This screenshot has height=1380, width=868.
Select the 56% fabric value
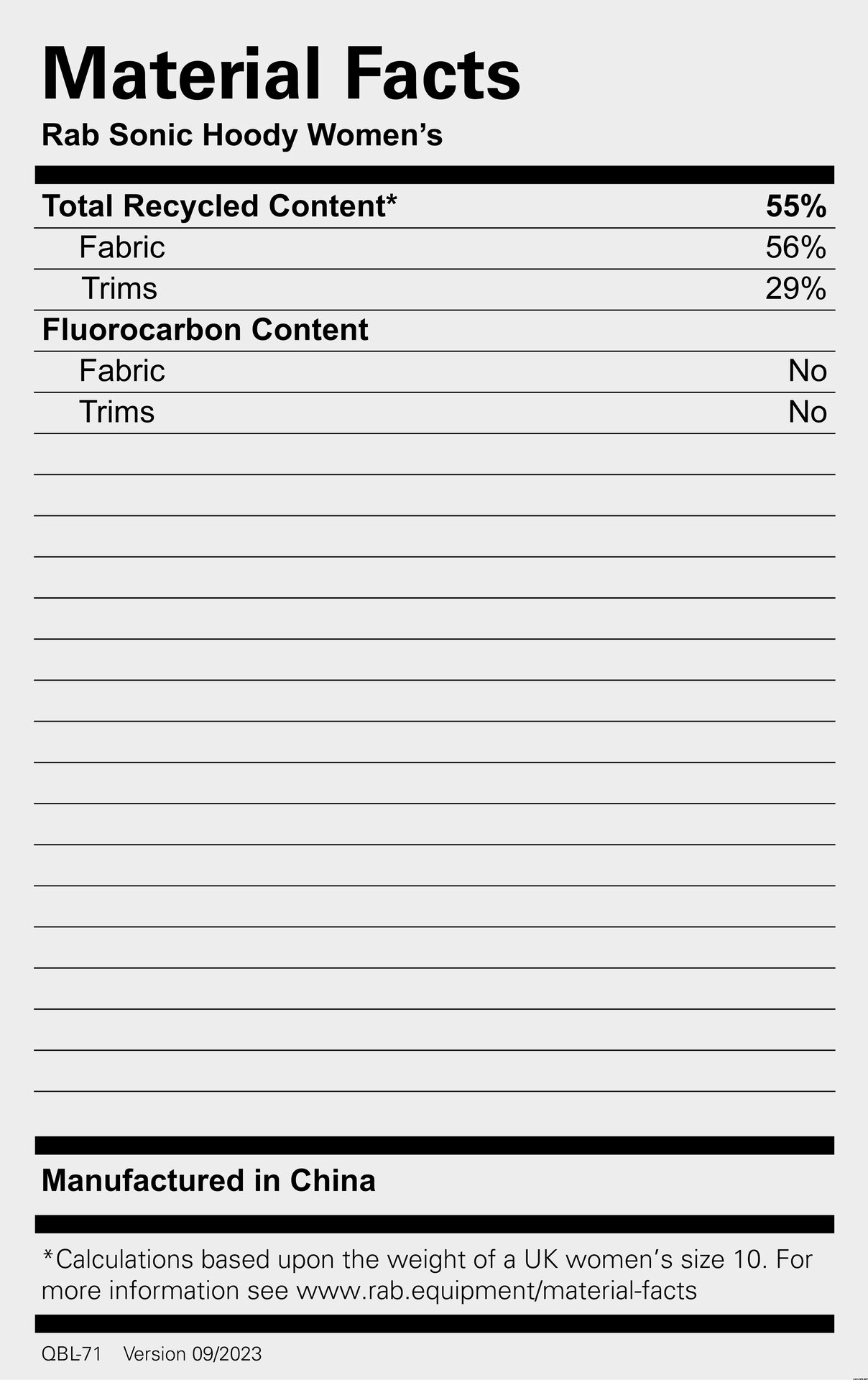coord(795,248)
